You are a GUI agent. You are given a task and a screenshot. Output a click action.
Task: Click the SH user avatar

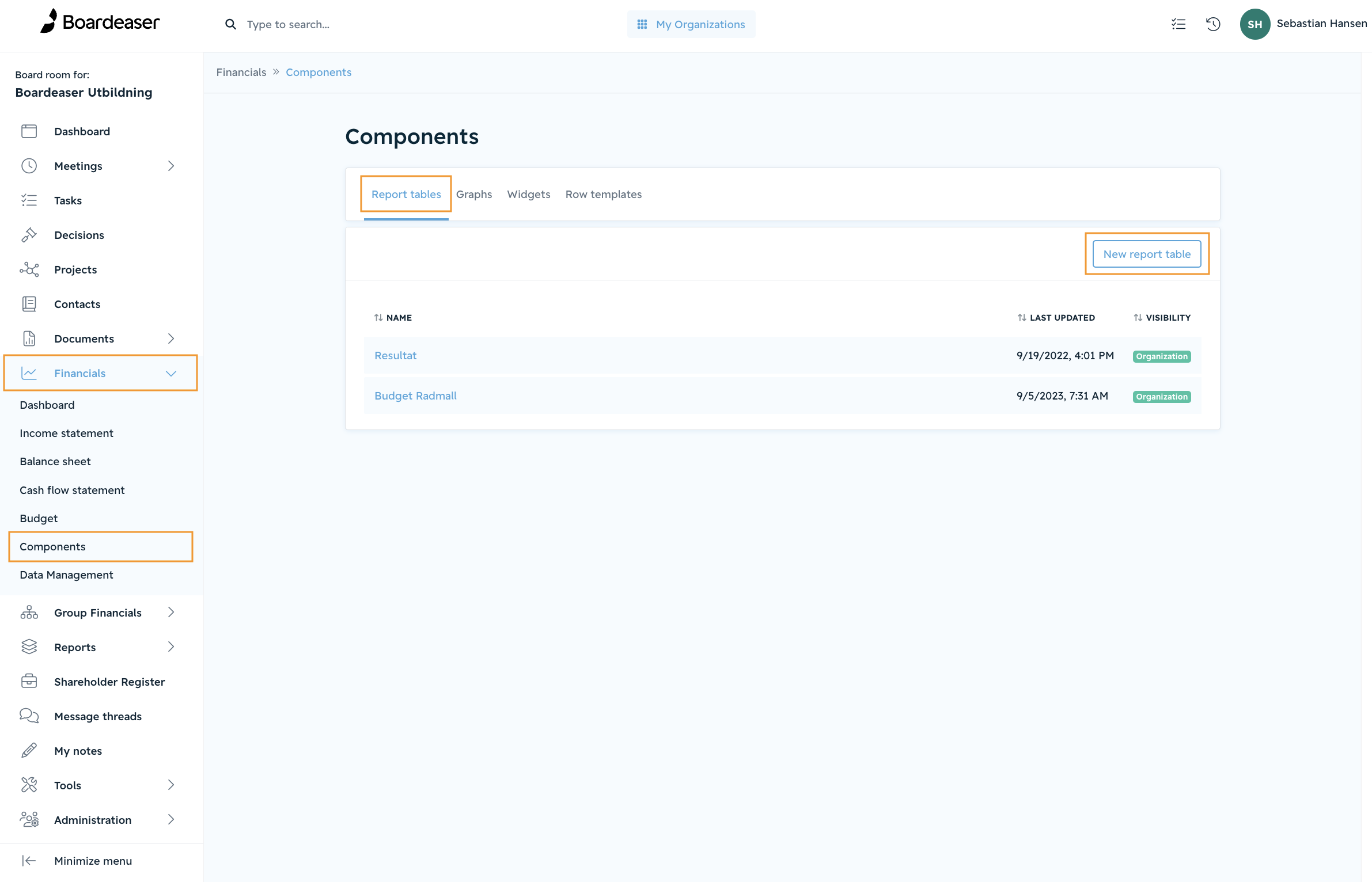(x=1254, y=24)
